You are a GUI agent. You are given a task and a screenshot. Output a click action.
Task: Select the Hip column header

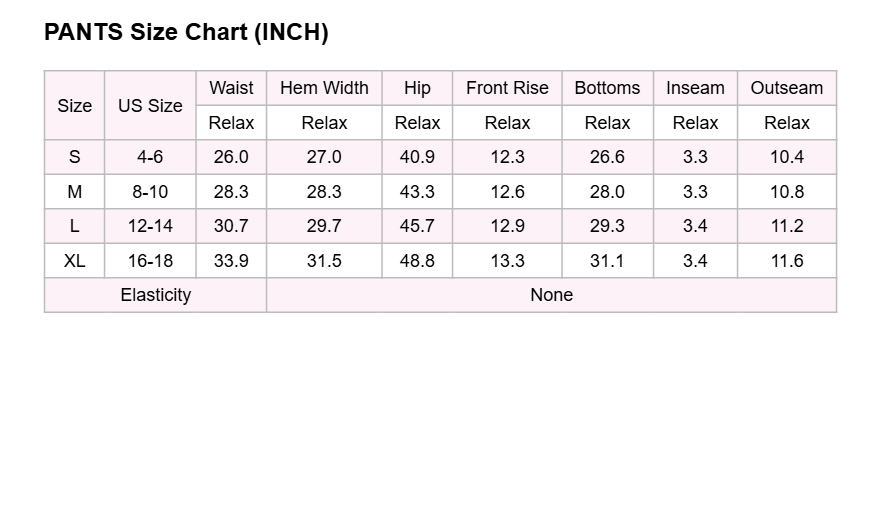click(417, 88)
